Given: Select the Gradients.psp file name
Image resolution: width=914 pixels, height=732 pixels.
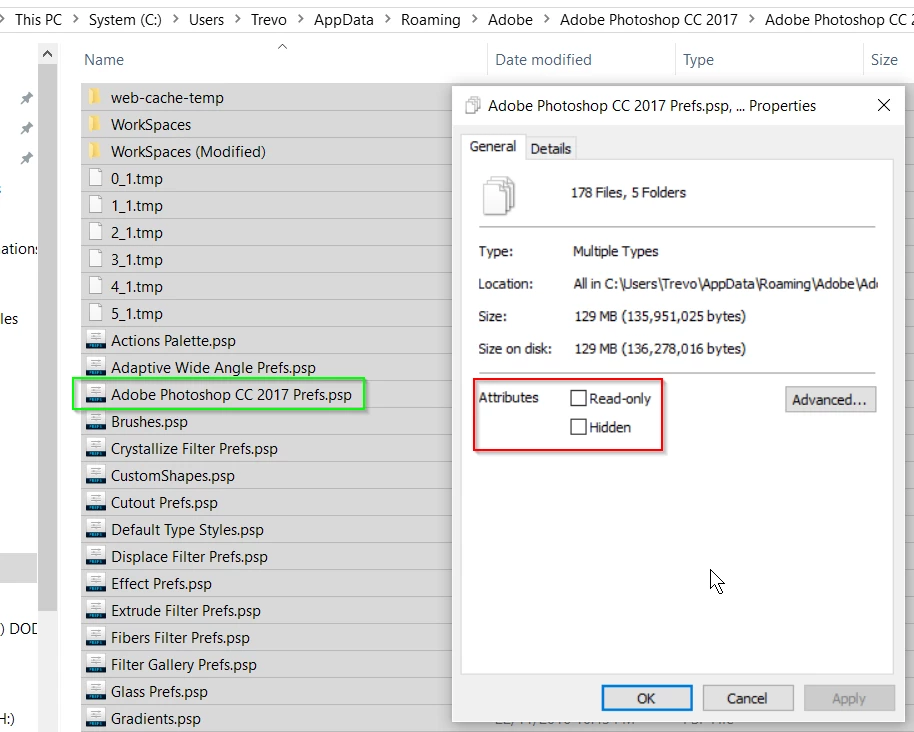Looking at the screenshot, I should (156, 719).
